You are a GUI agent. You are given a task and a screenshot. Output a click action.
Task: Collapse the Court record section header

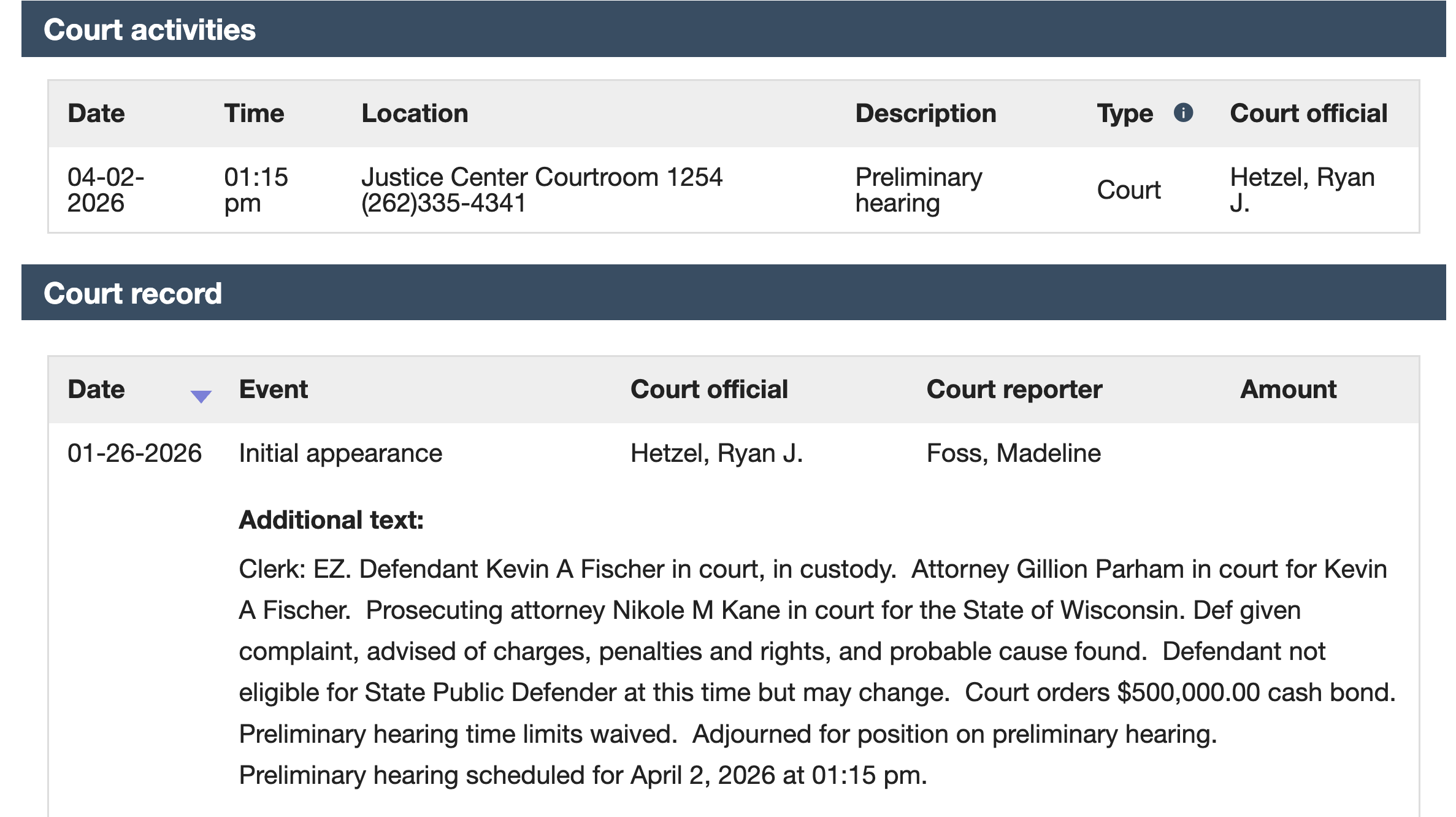coord(132,293)
